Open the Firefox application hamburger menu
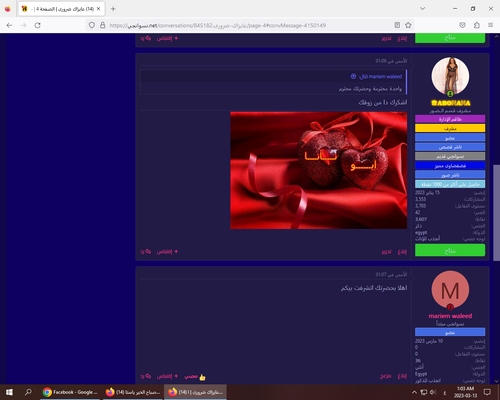The width and height of the screenshot is (500, 400). point(491,25)
